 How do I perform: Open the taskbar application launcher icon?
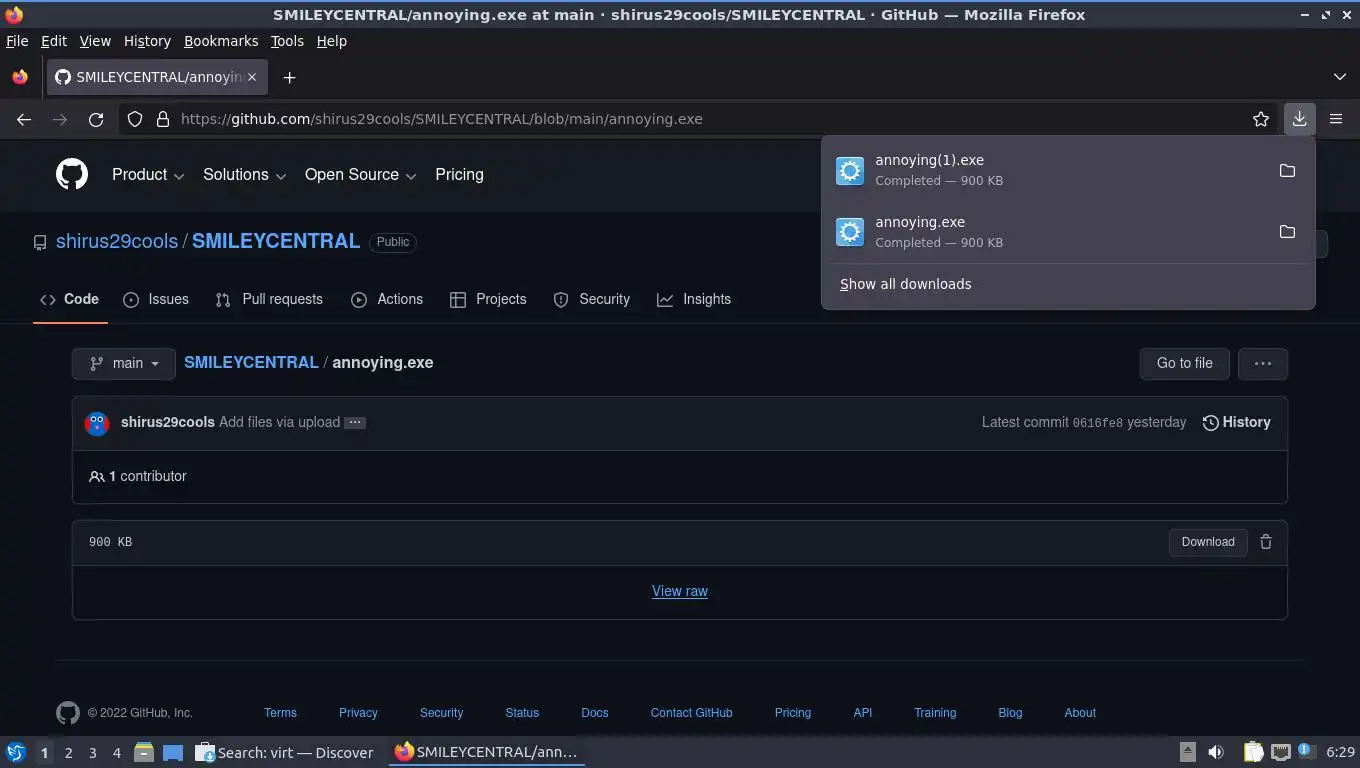(15, 752)
